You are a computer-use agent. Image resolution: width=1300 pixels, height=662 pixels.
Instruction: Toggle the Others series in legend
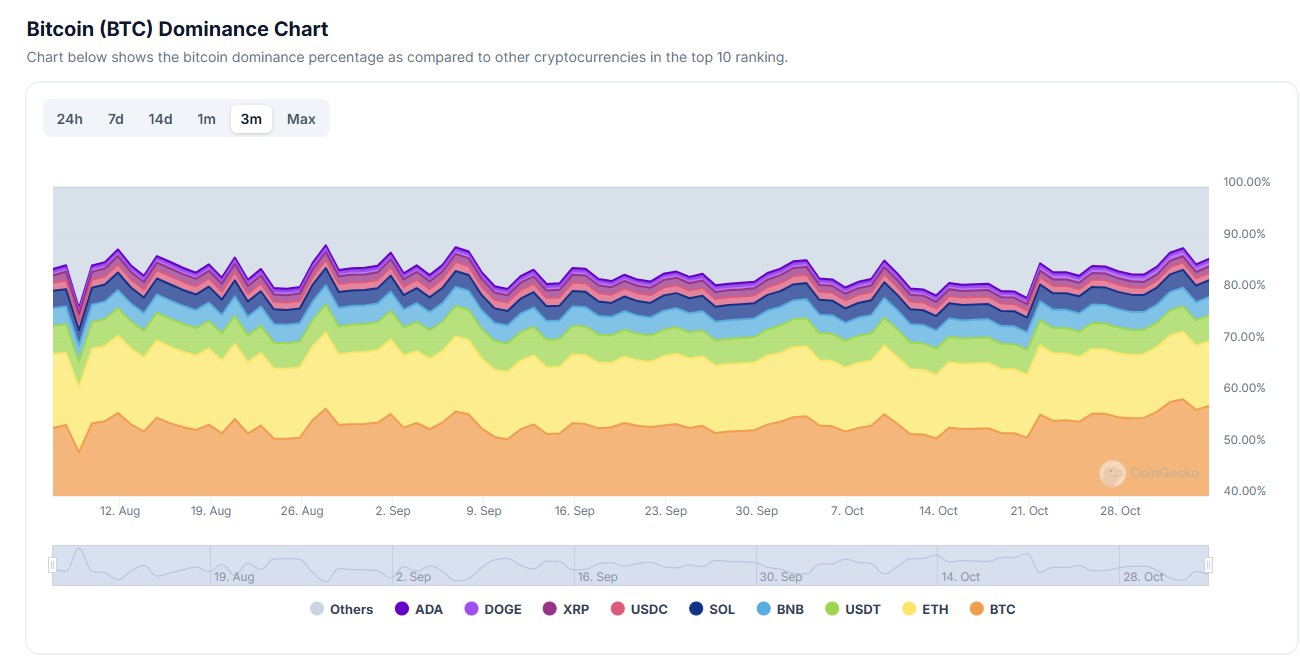pos(341,609)
